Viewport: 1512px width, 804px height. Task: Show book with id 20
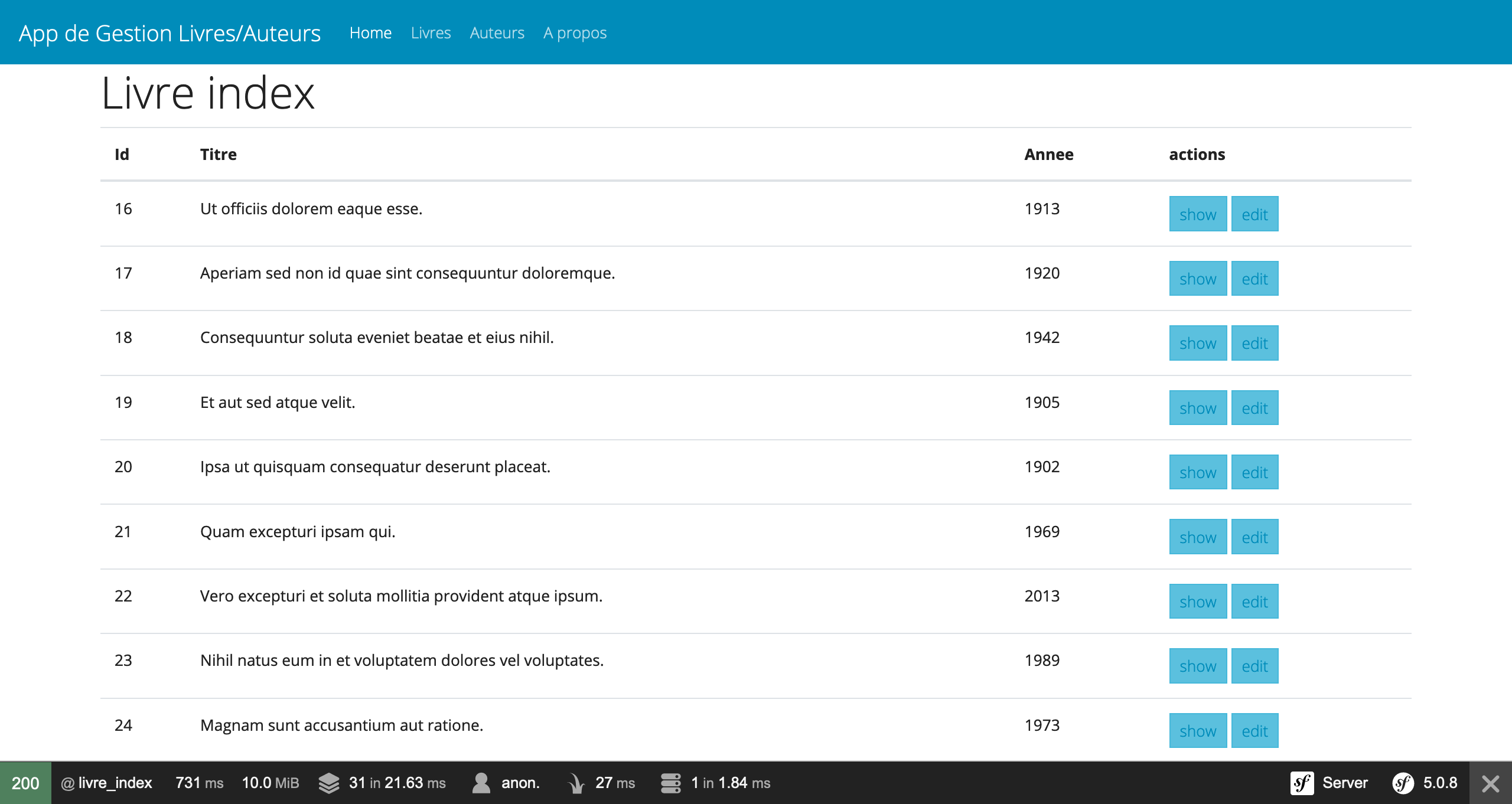1198,472
